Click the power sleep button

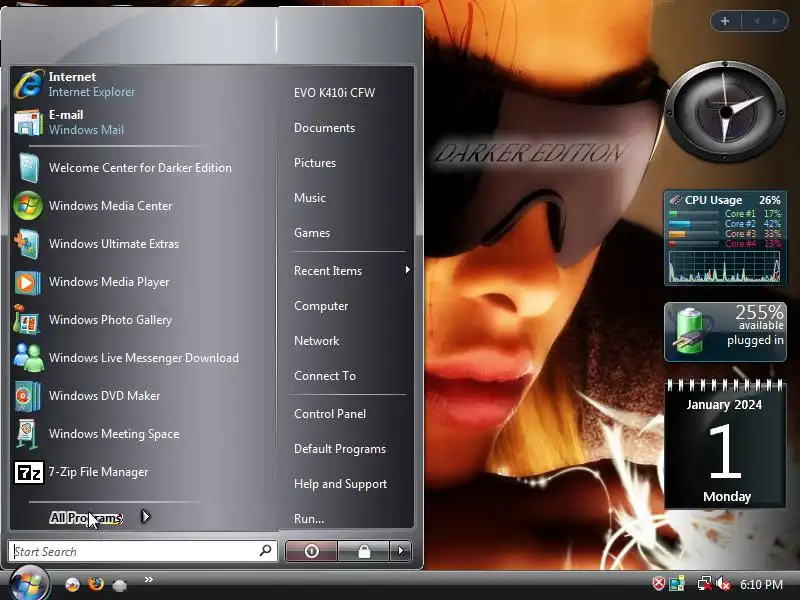point(311,551)
